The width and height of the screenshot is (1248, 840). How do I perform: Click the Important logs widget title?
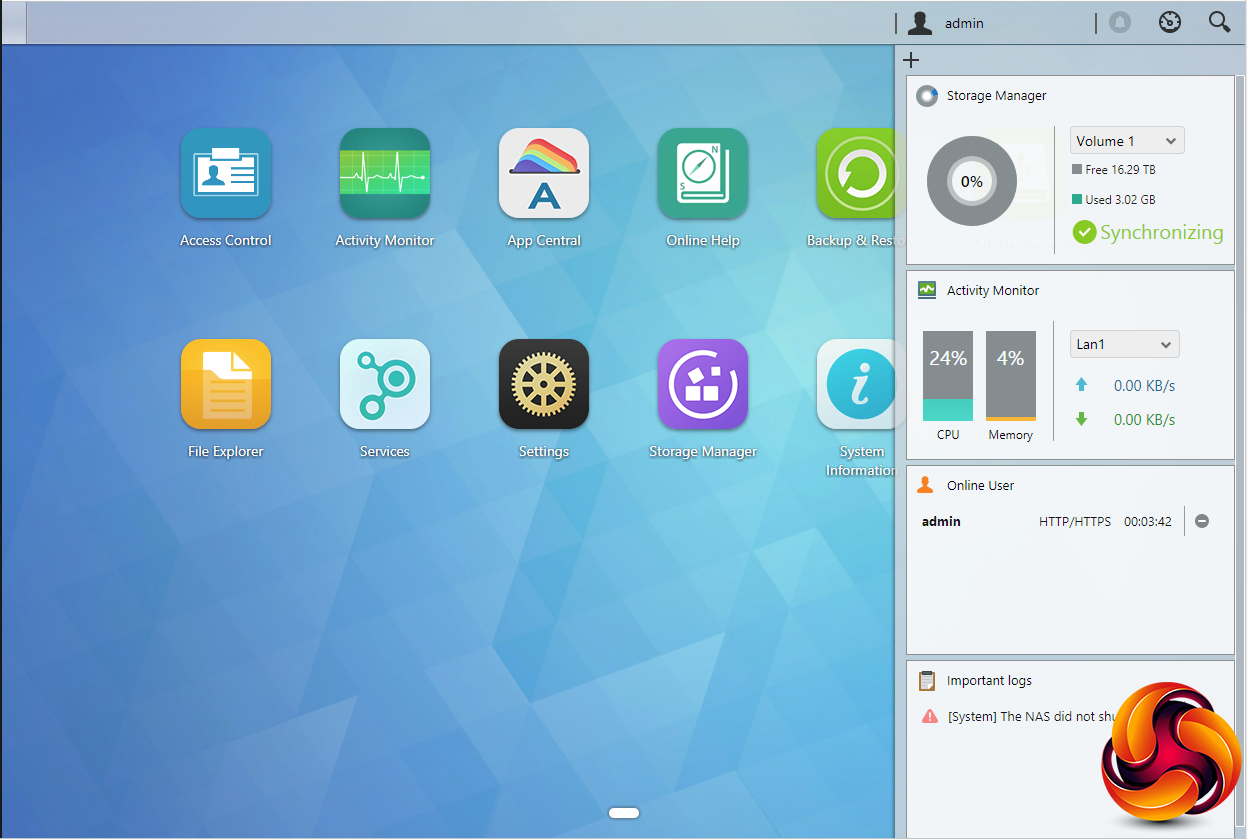[x=989, y=681]
